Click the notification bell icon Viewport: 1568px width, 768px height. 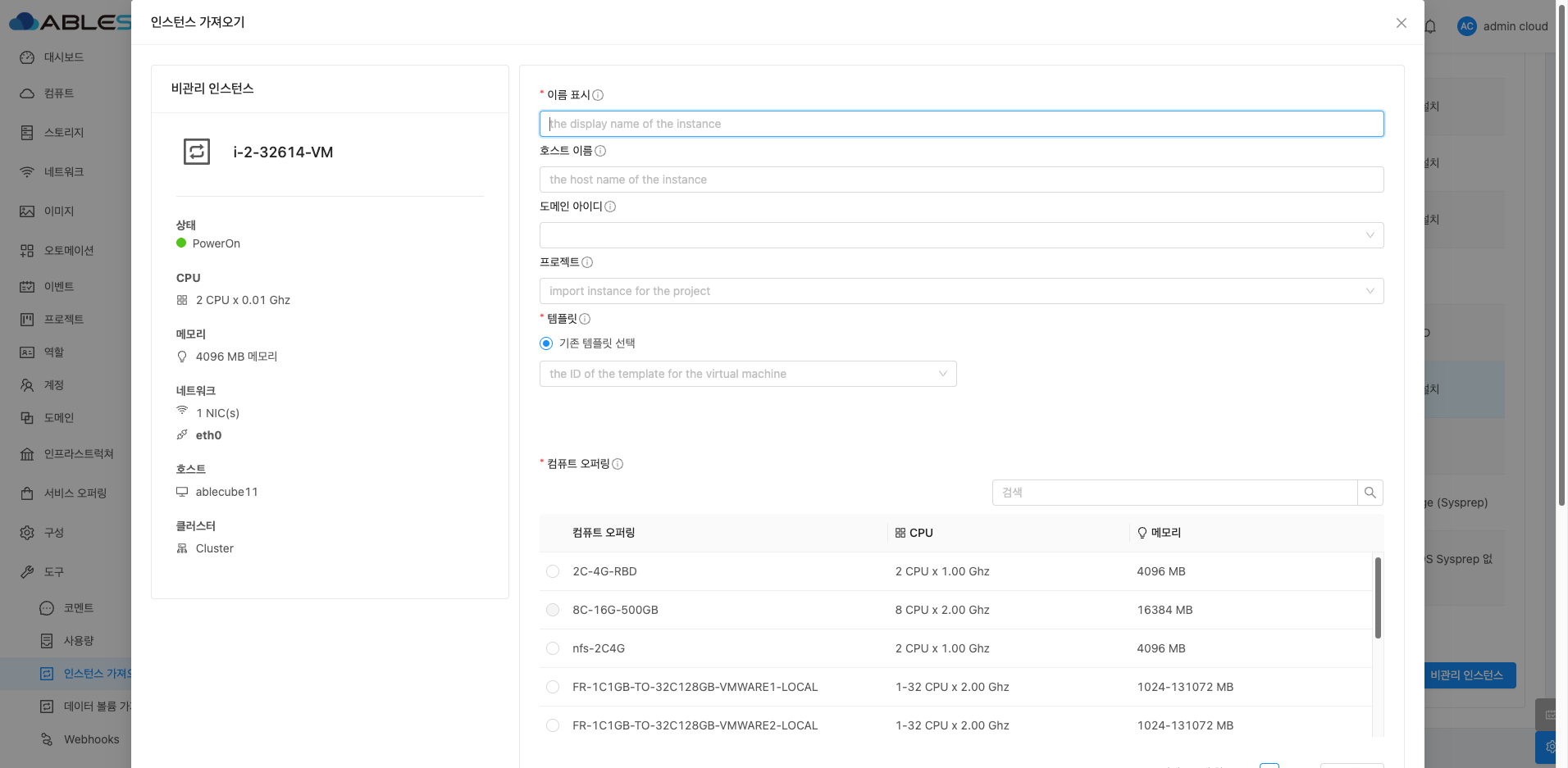[x=1430, y=26]
